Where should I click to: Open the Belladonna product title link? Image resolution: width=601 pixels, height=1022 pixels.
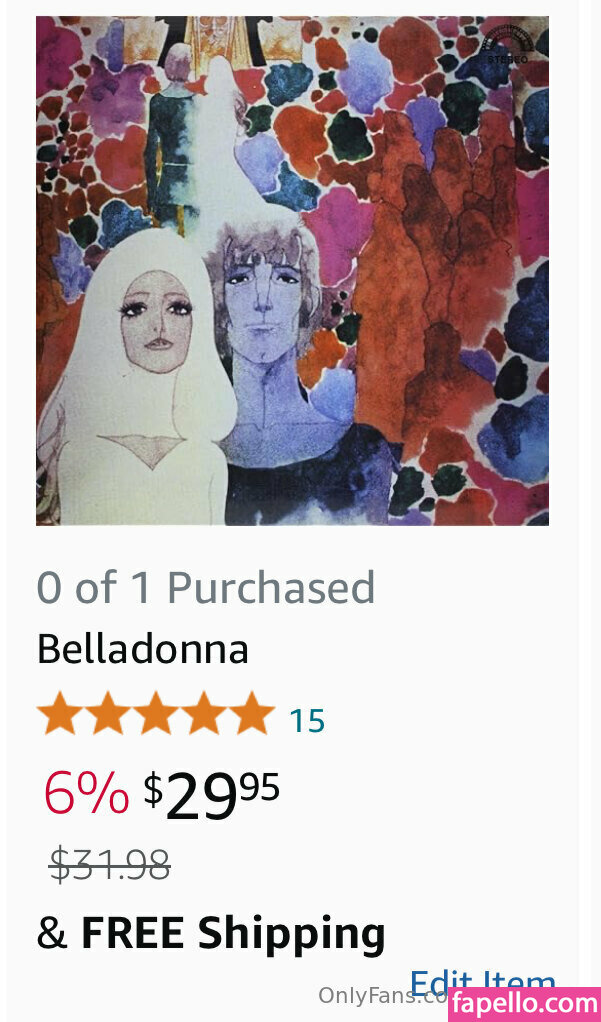pos(142,650)
